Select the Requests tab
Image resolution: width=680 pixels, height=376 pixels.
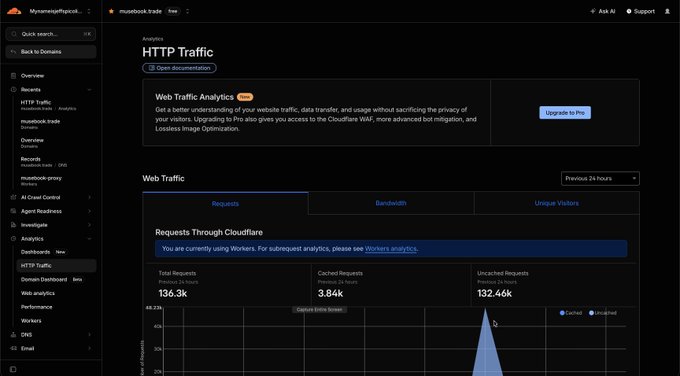click(225, 203)
